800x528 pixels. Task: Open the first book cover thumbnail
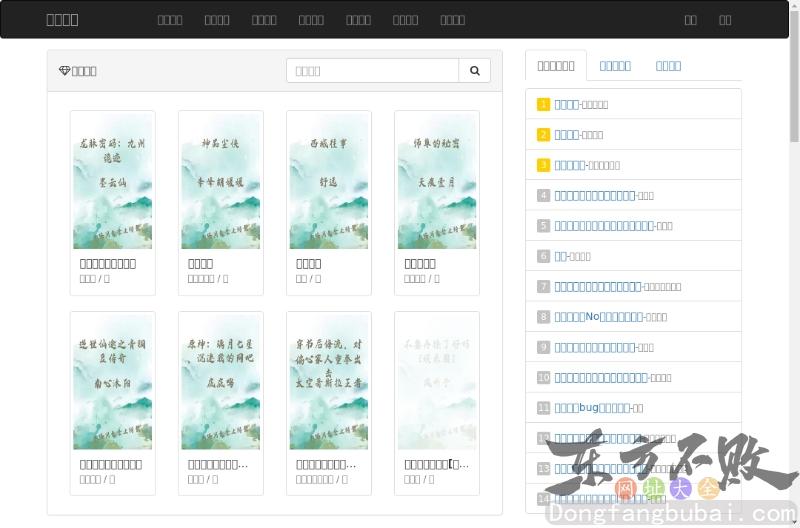pos(112,182)
